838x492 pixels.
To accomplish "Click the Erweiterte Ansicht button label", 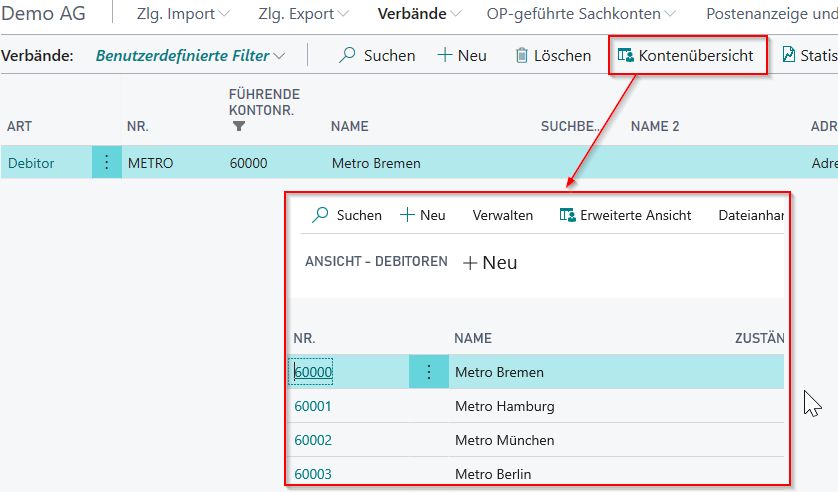I will tap(635, 215).
